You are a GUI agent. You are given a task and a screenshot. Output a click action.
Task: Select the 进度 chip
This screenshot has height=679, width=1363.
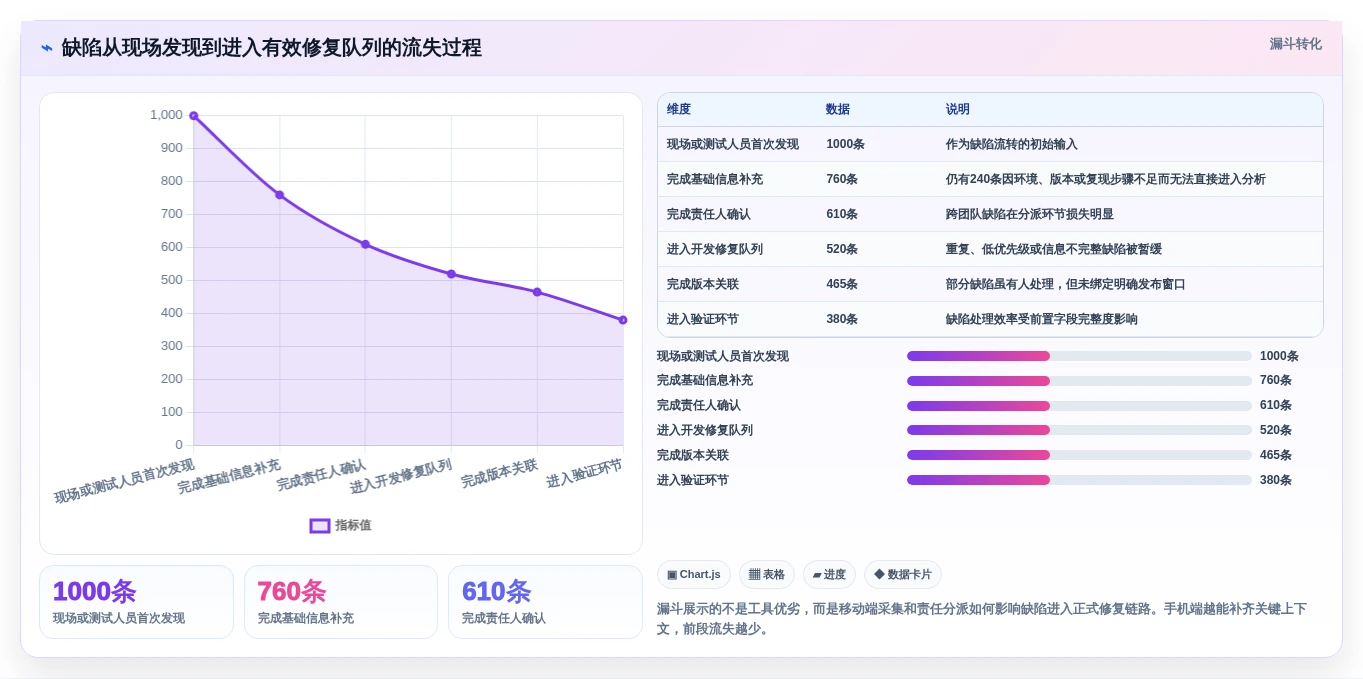[x=829, y=574]
